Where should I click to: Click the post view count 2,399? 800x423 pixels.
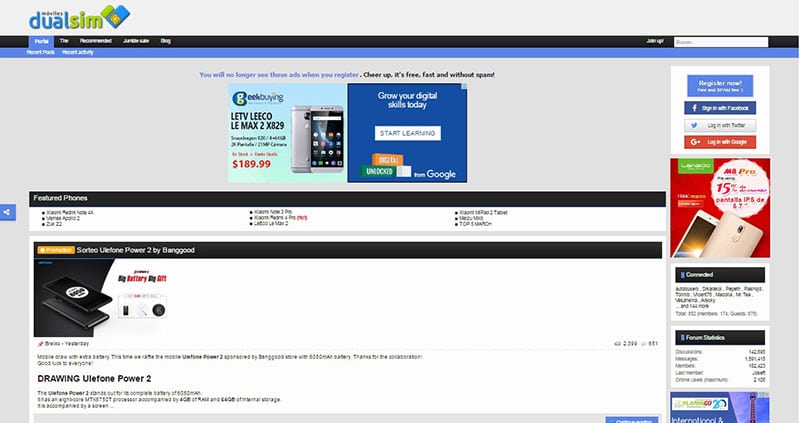[630, 344]
